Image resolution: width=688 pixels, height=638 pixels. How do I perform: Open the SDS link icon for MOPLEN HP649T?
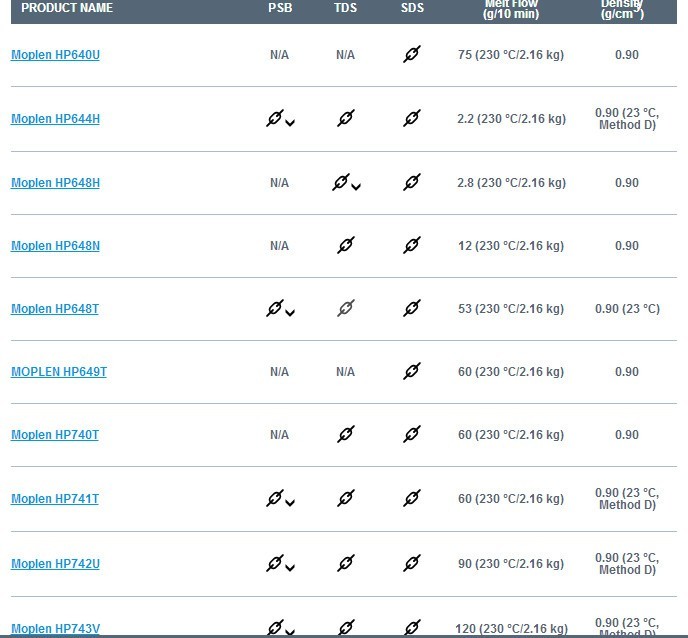tap(412, 371)
